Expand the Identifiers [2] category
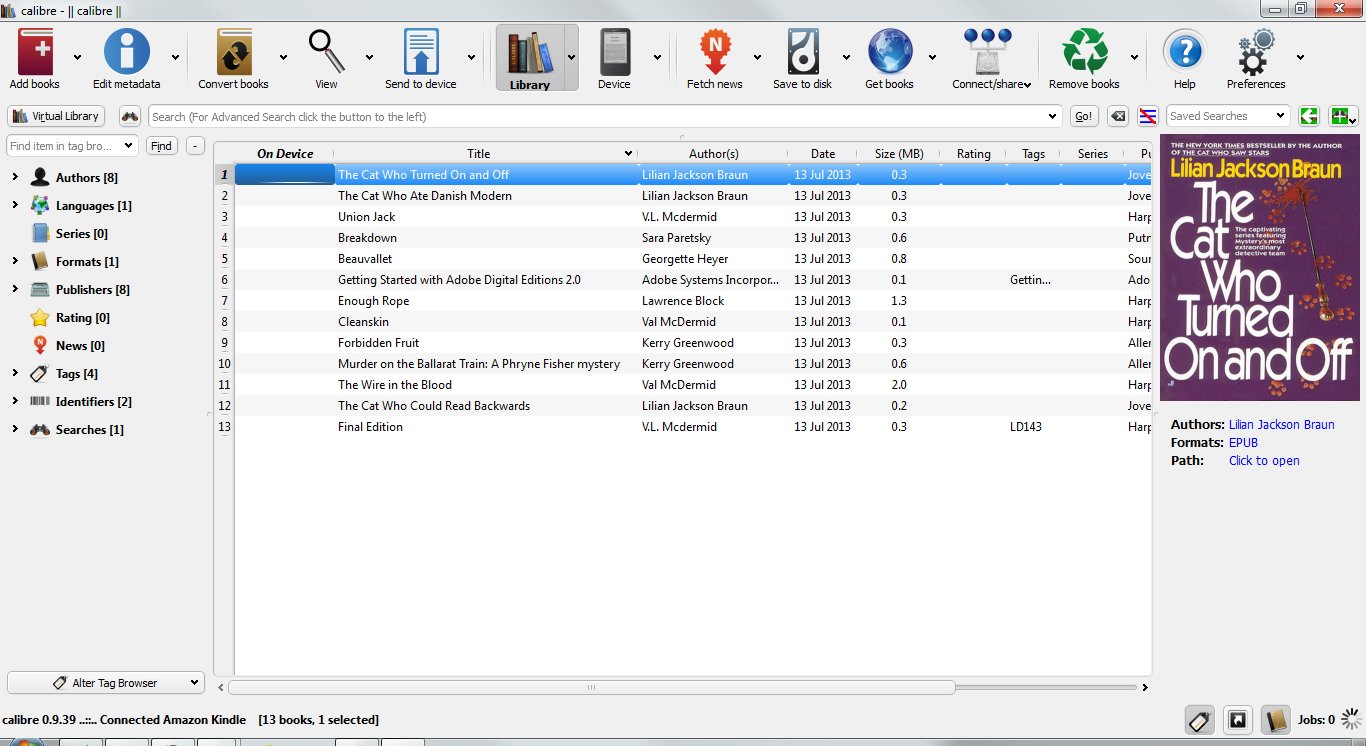 click(14, 401)
